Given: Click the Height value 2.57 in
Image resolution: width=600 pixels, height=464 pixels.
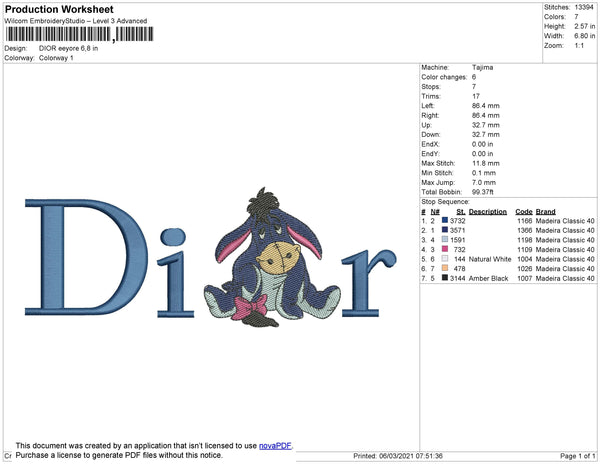Looking at the screenshot, I should (585, 26).
